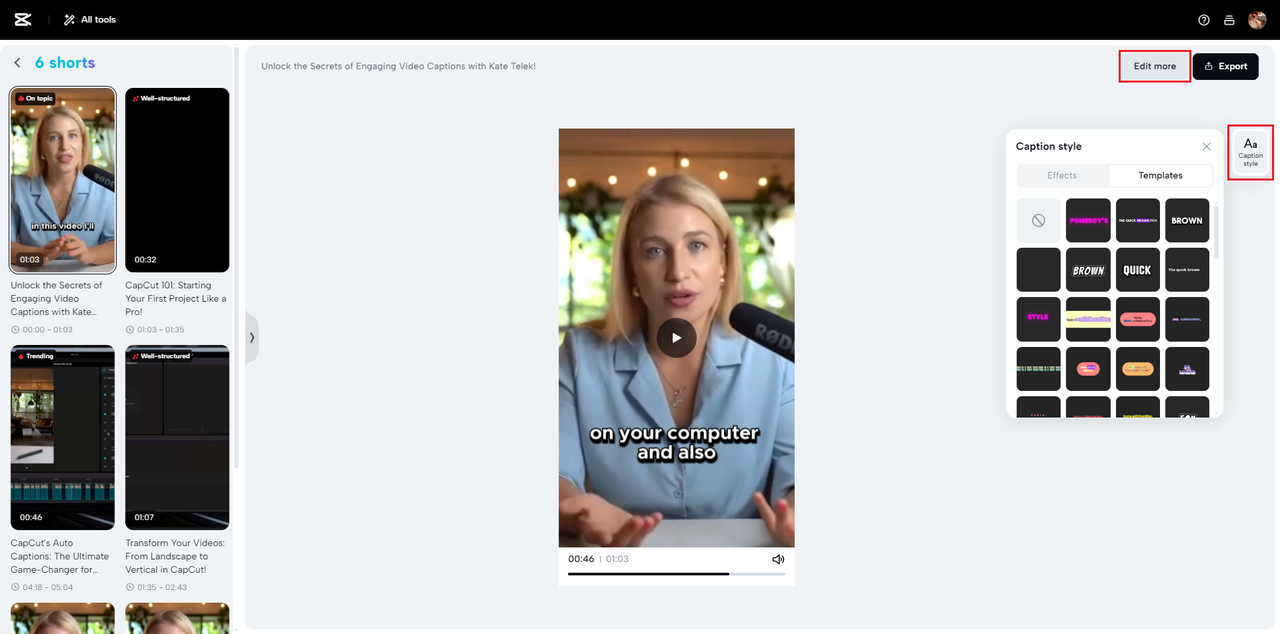Image resolution: width=1280 pixels, height=634 pixels.
Task: Open the All tools menu
Action: [x=89, y=20]
